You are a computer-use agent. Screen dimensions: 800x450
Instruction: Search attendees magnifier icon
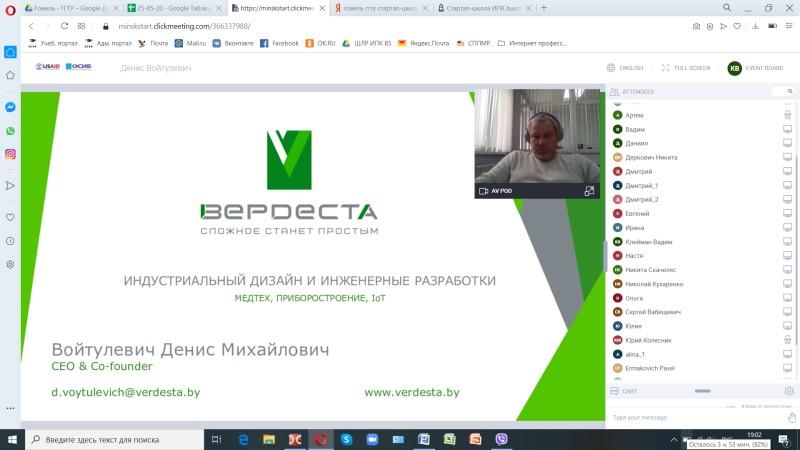click(x=790, y=91)
